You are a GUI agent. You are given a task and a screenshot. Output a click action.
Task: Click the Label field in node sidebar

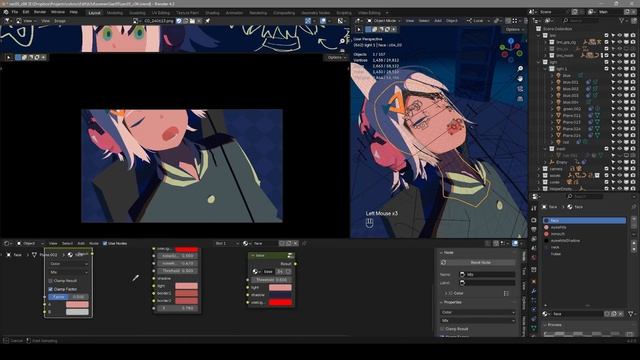click(x=487, y=282)
